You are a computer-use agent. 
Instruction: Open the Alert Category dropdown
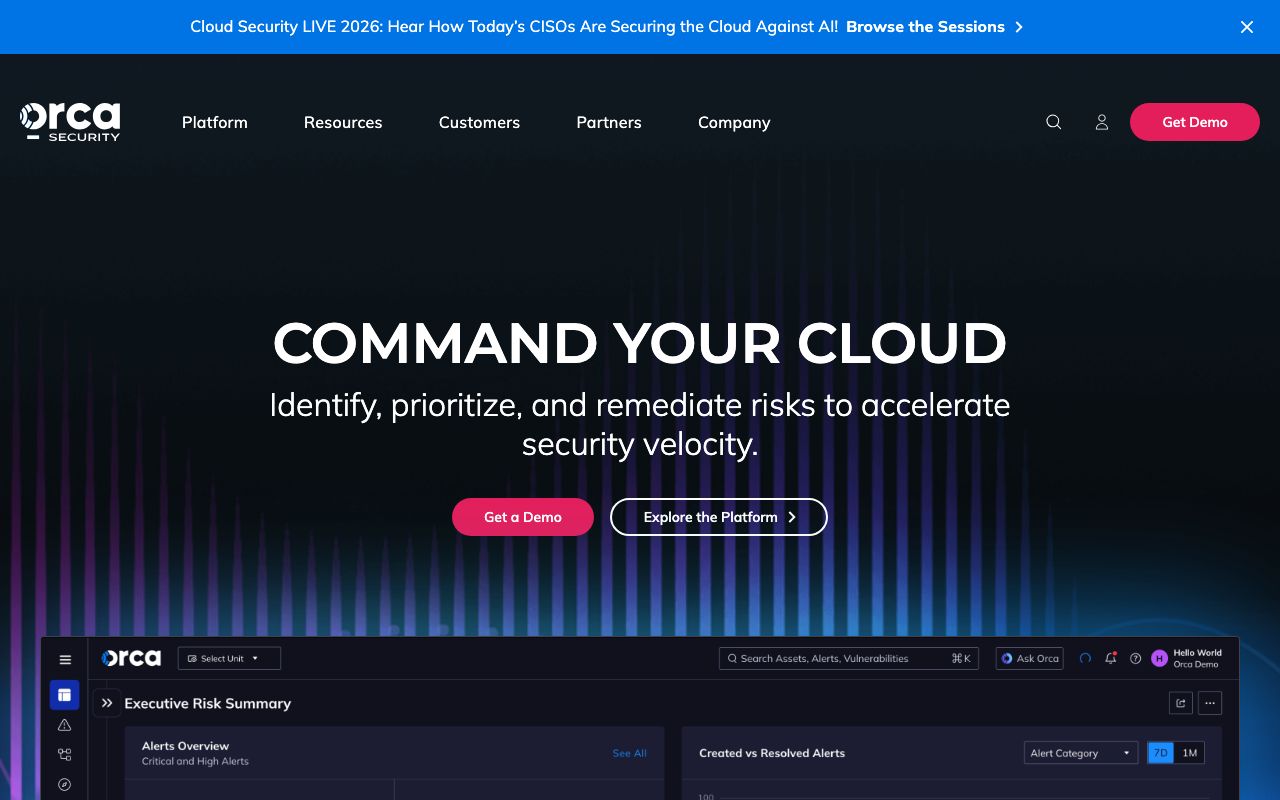pyautogui.click(x=1081, y=753)
